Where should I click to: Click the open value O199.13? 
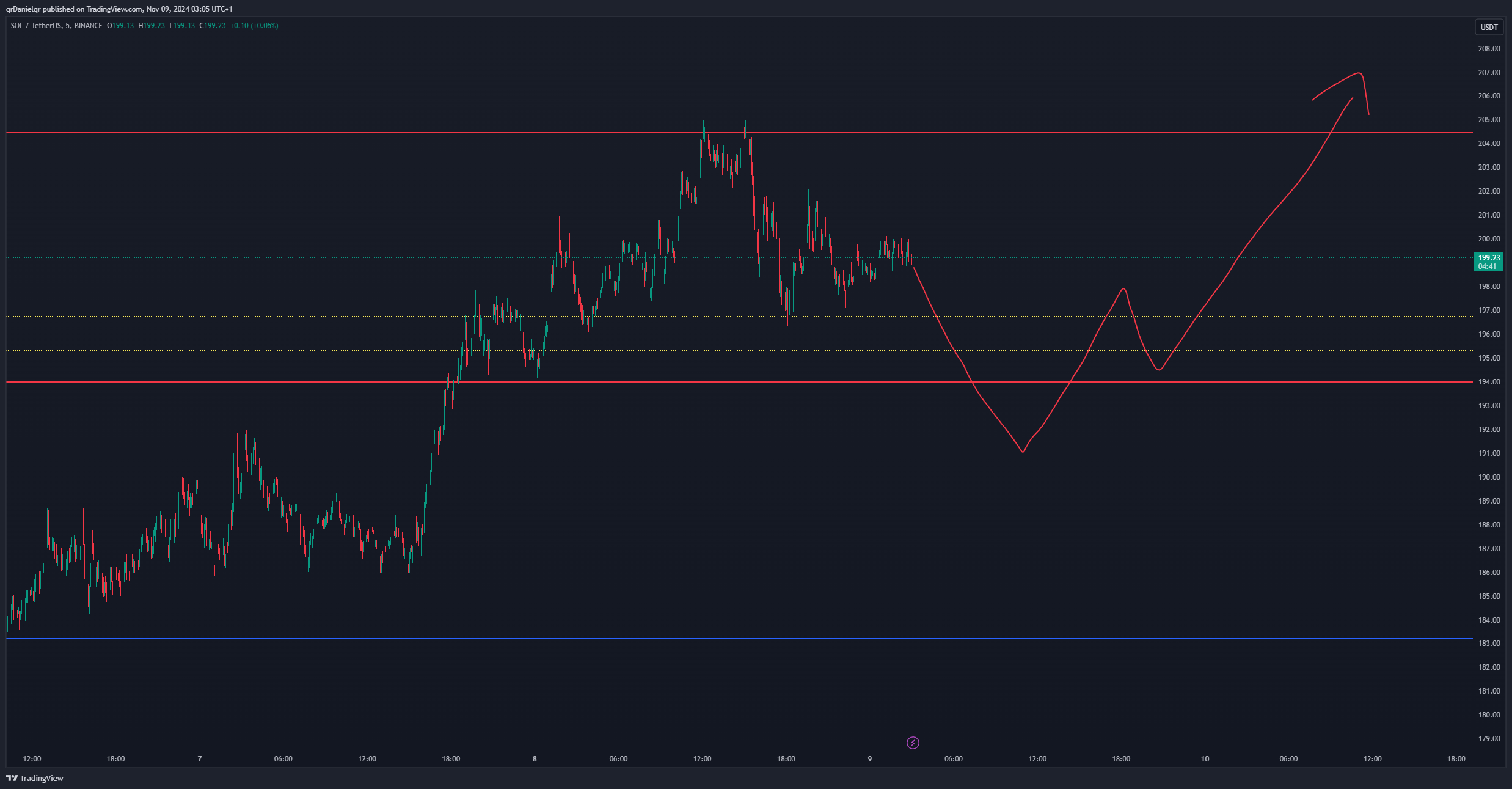pos(120,26)
